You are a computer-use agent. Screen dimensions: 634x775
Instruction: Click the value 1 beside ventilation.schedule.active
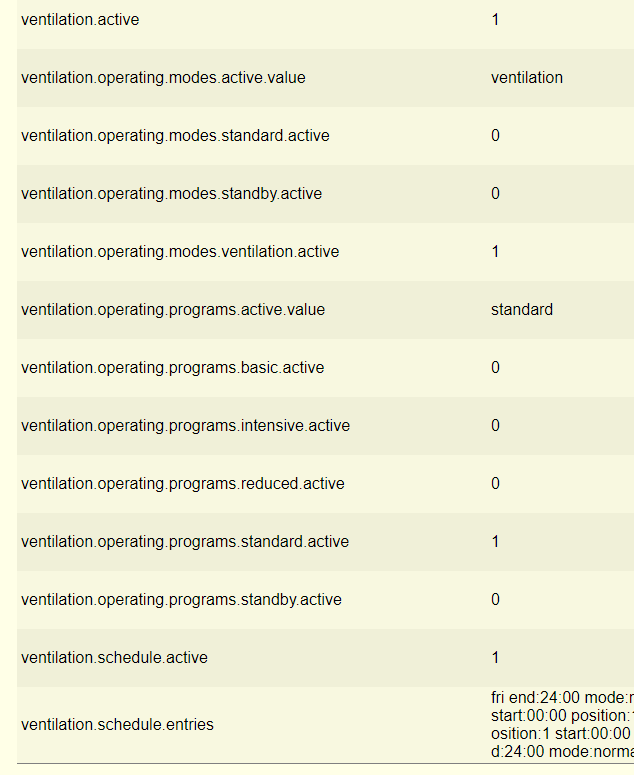pyautogui.click(x=495, y=658)
